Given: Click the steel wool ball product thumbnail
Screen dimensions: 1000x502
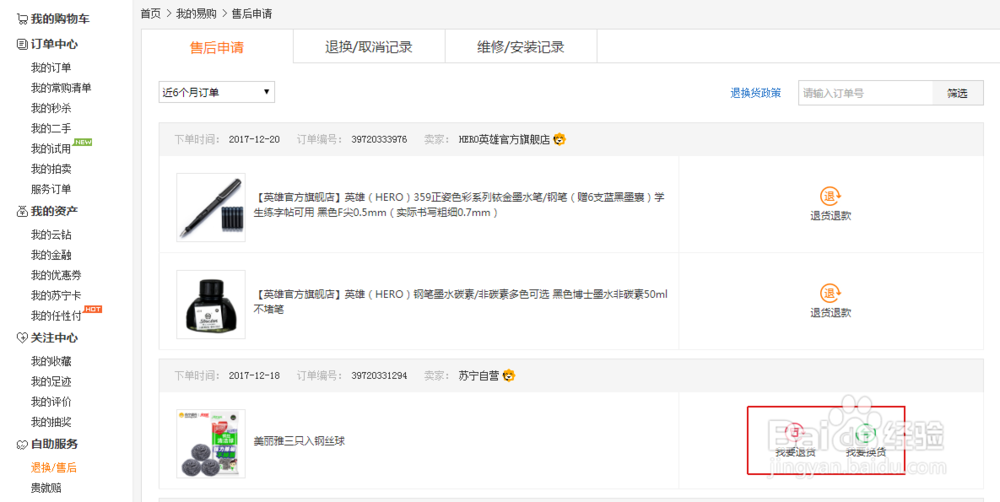Looking at the screenshot, I should point(210,444).
